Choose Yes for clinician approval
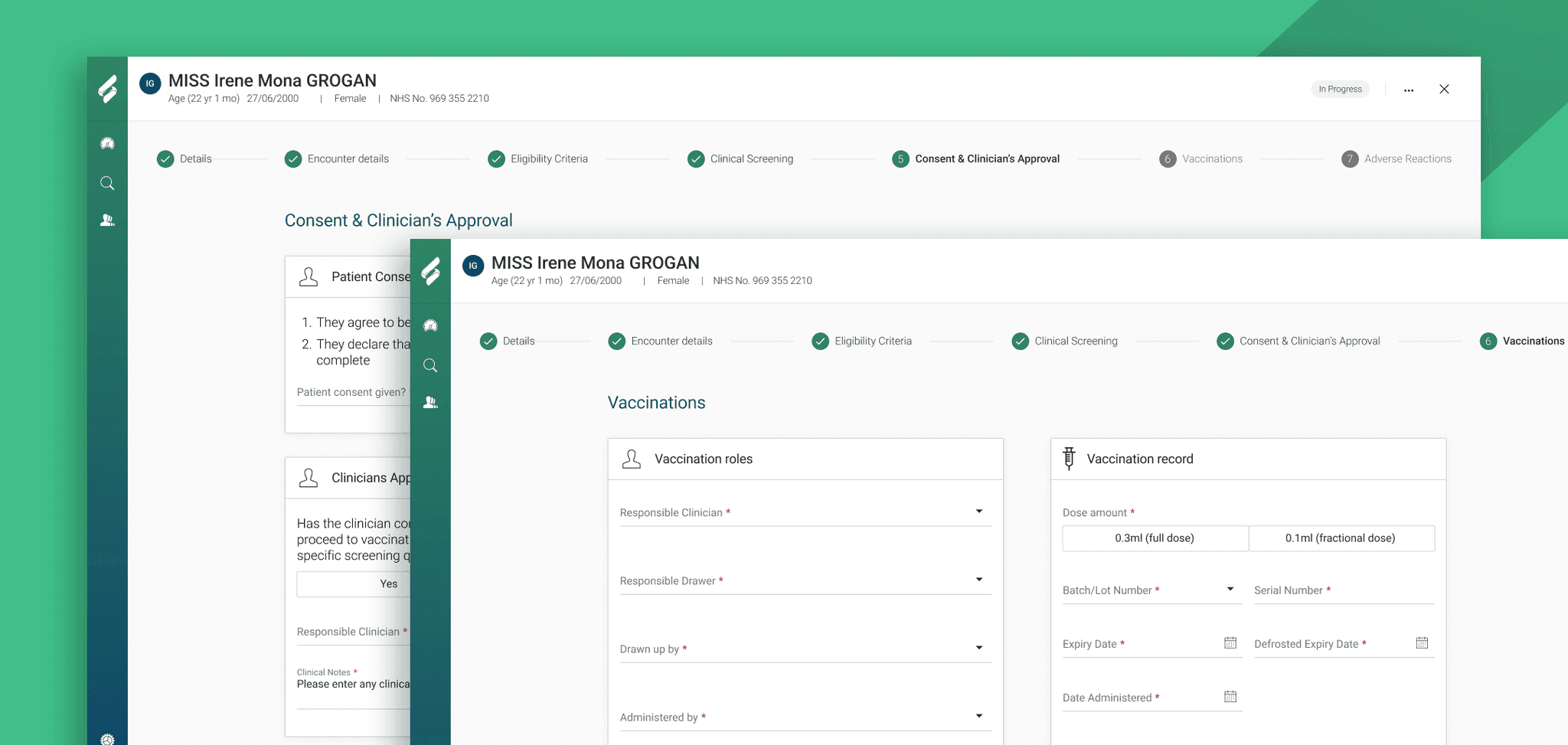 pyautogui.click(x=354, y=584)
